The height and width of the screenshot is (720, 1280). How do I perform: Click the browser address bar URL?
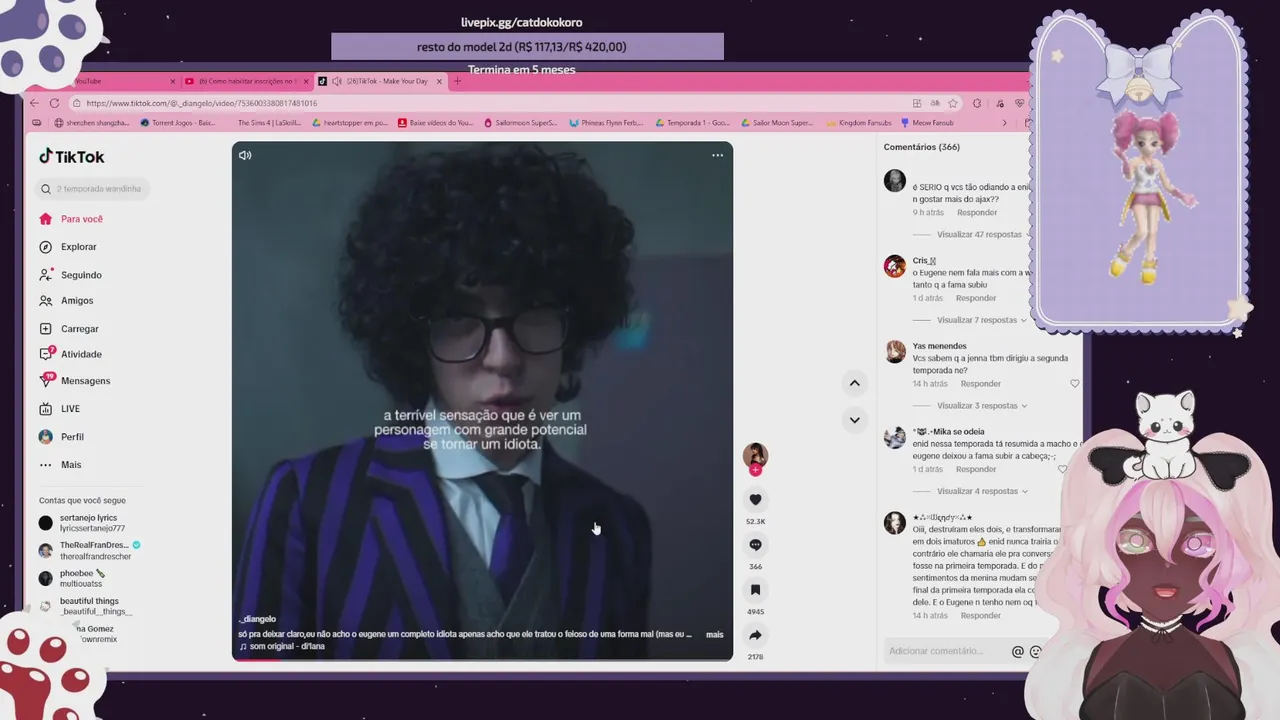point(202,103)
